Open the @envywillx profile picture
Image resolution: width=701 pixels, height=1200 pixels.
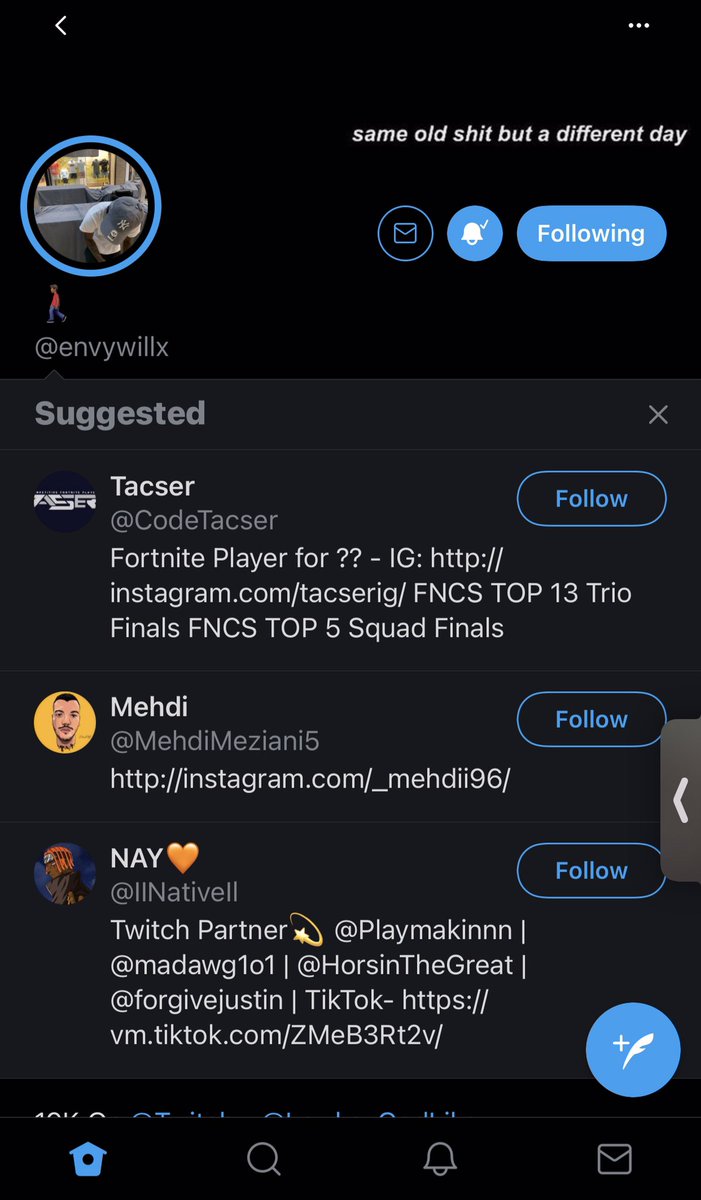[x=91, y=207]
